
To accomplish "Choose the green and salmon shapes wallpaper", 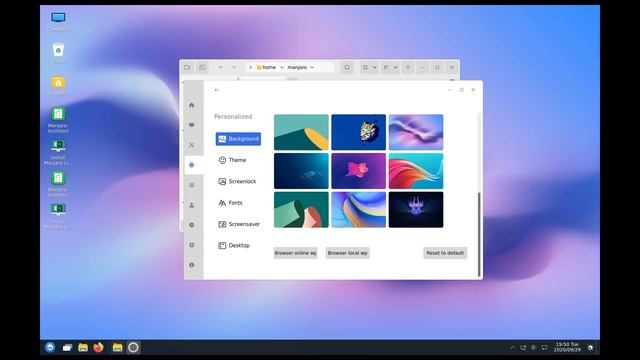I will [301, 210].
